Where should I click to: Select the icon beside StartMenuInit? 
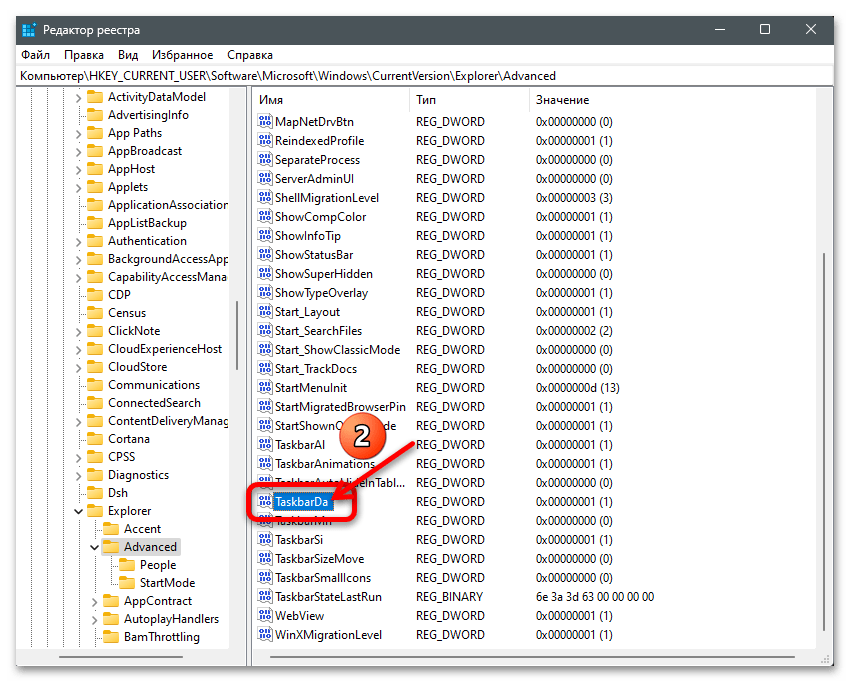265,387
